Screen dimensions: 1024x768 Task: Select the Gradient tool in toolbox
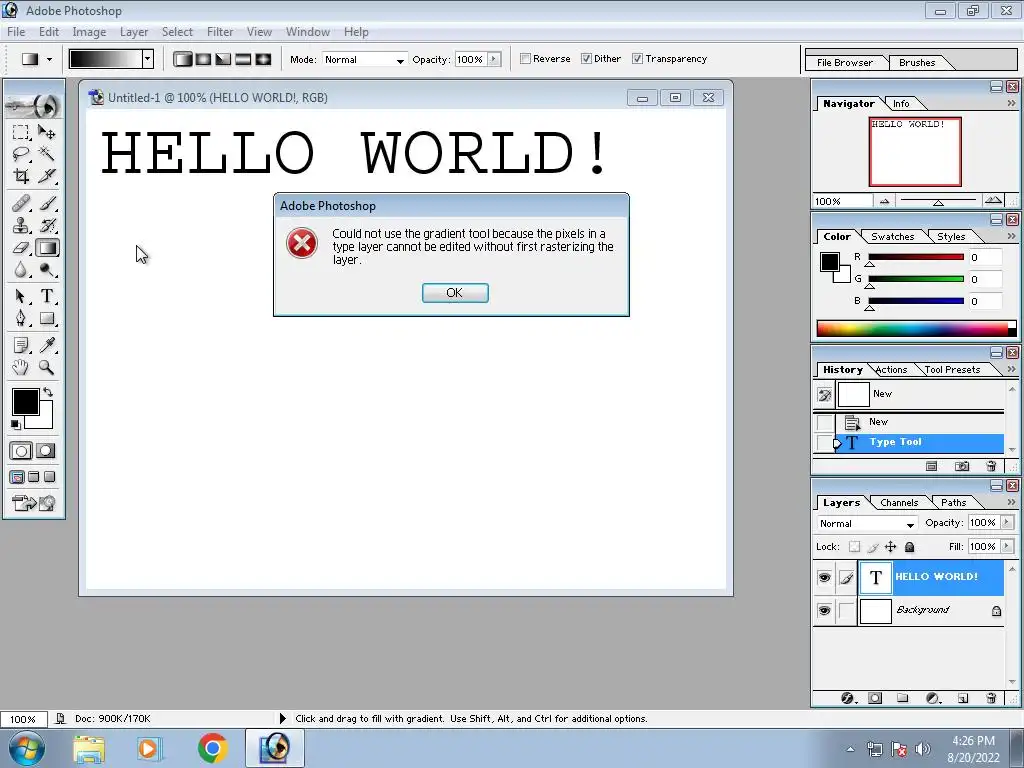[x=47, y=248]
